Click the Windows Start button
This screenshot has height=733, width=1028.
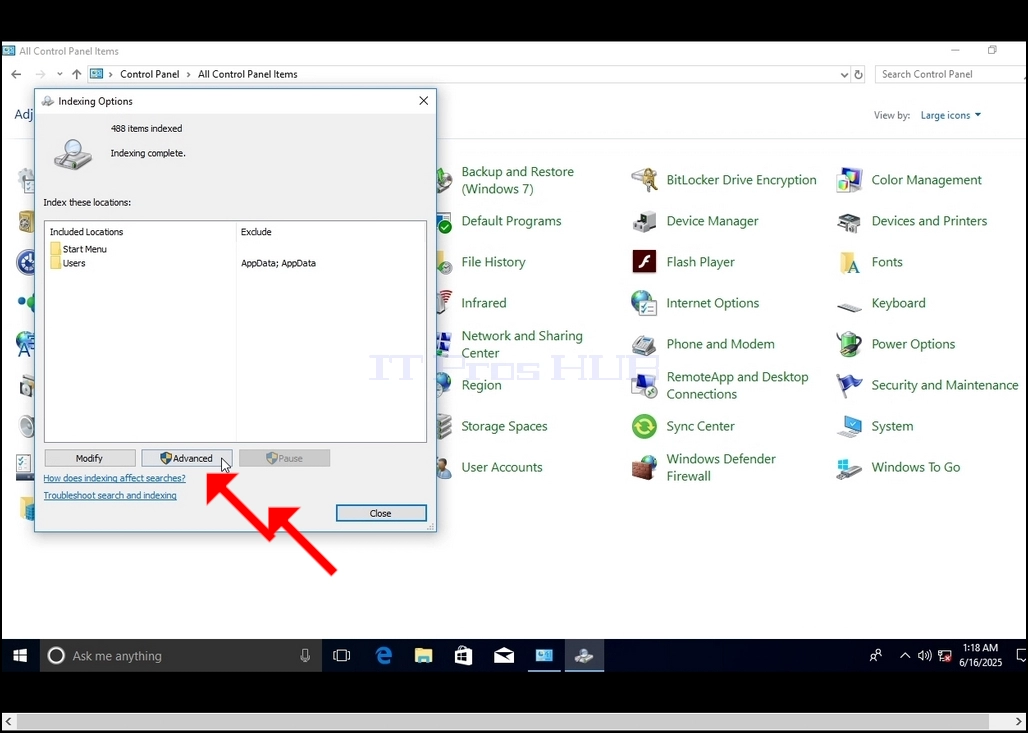pos(20,656)
